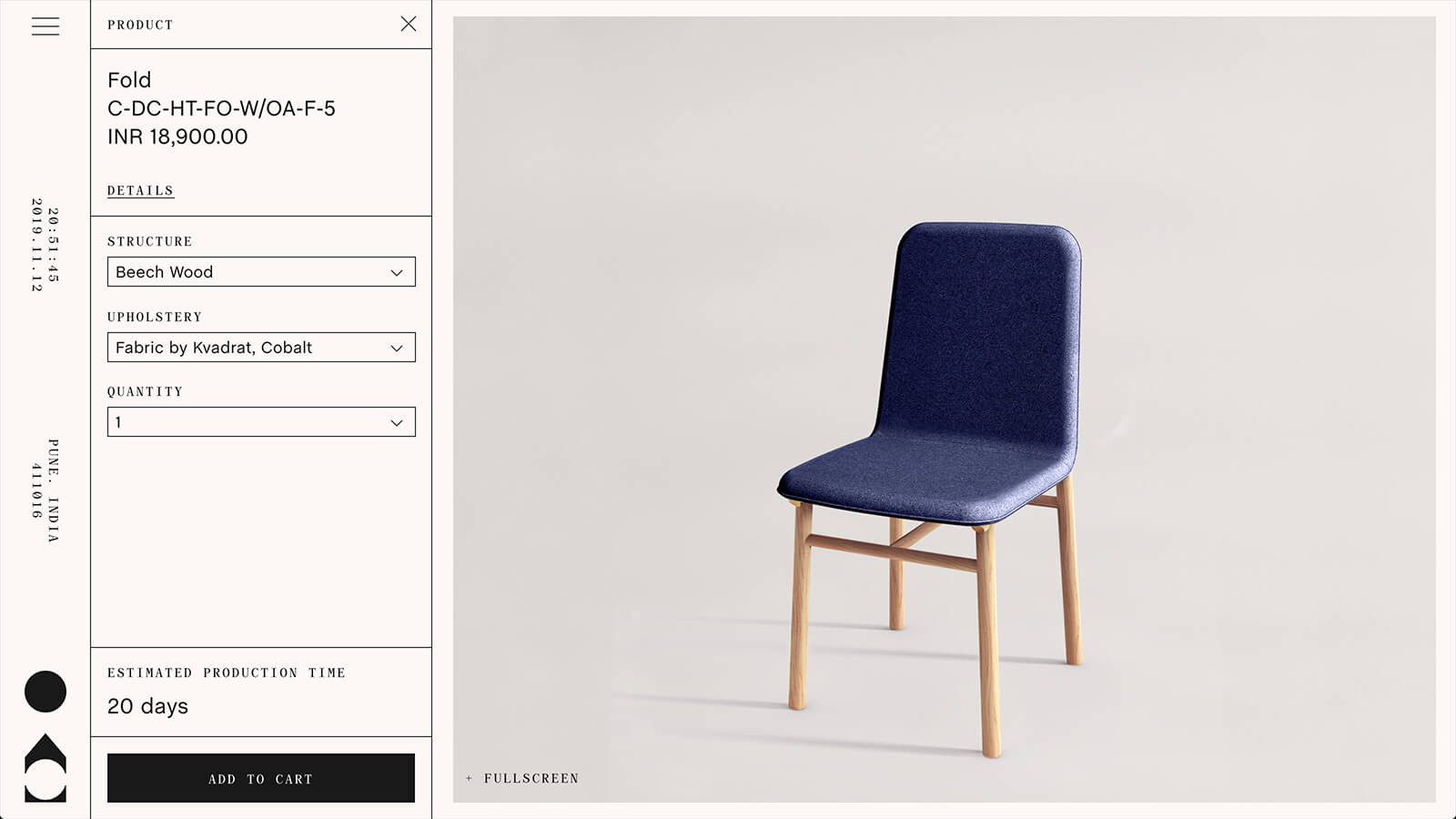
Task: Expand the Structure chevron arrow
Action: coord(397,272)
